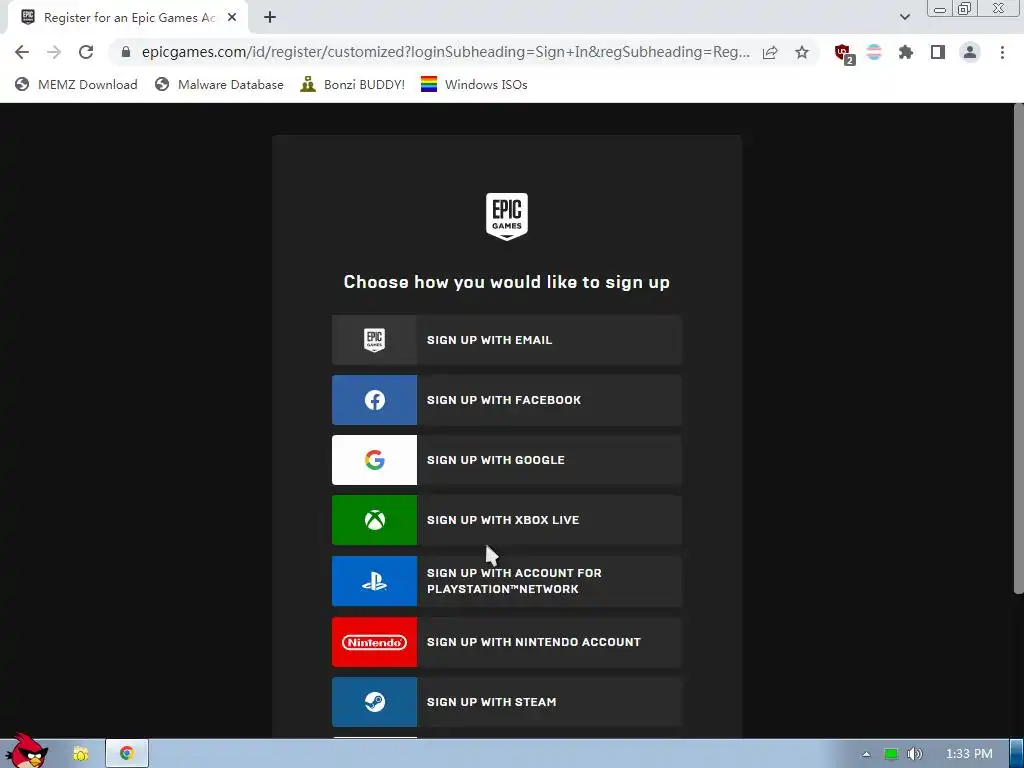Reload the current page

[x=86, y=52]
